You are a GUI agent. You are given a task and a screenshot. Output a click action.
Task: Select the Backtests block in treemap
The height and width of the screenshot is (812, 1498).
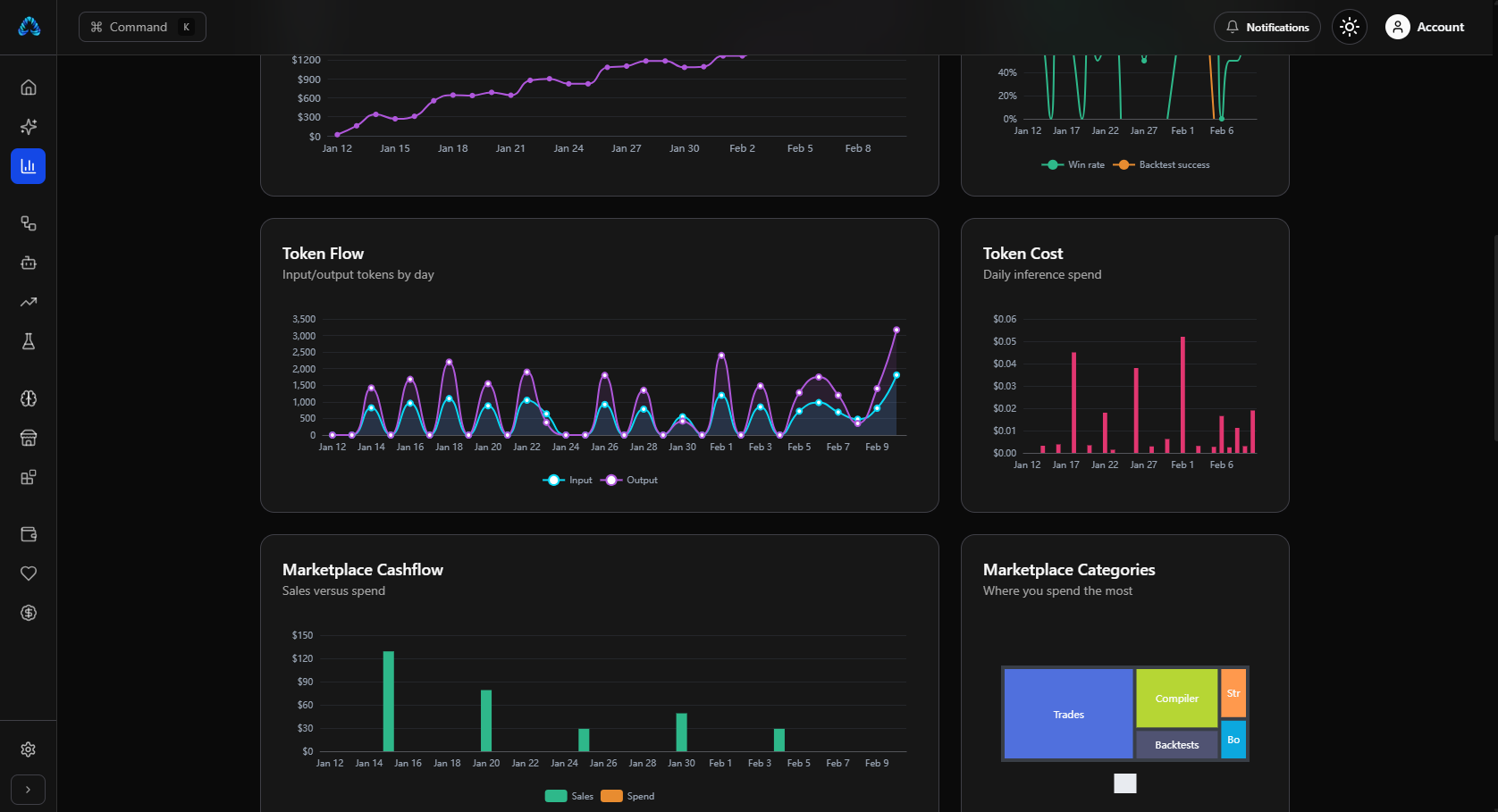pyautogui.click(x=1176, y=745)
